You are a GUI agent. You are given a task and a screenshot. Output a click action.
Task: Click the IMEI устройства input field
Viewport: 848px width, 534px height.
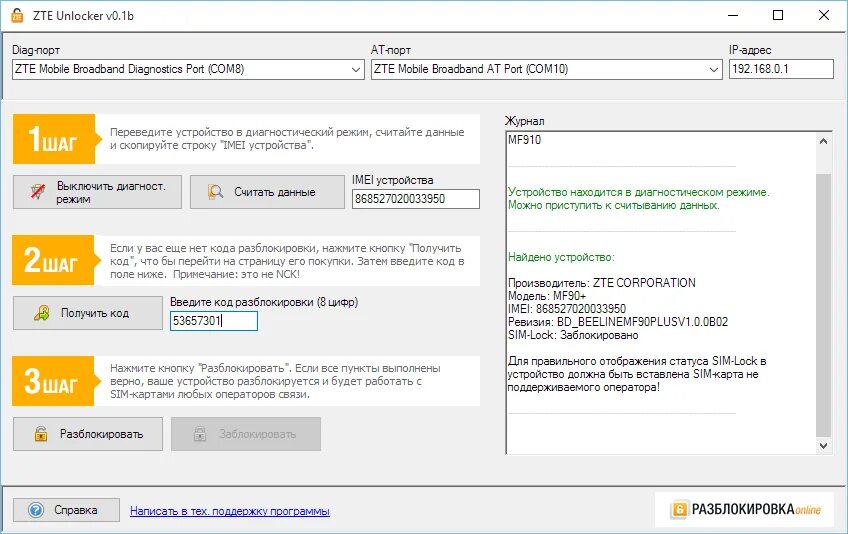(415, 199)
